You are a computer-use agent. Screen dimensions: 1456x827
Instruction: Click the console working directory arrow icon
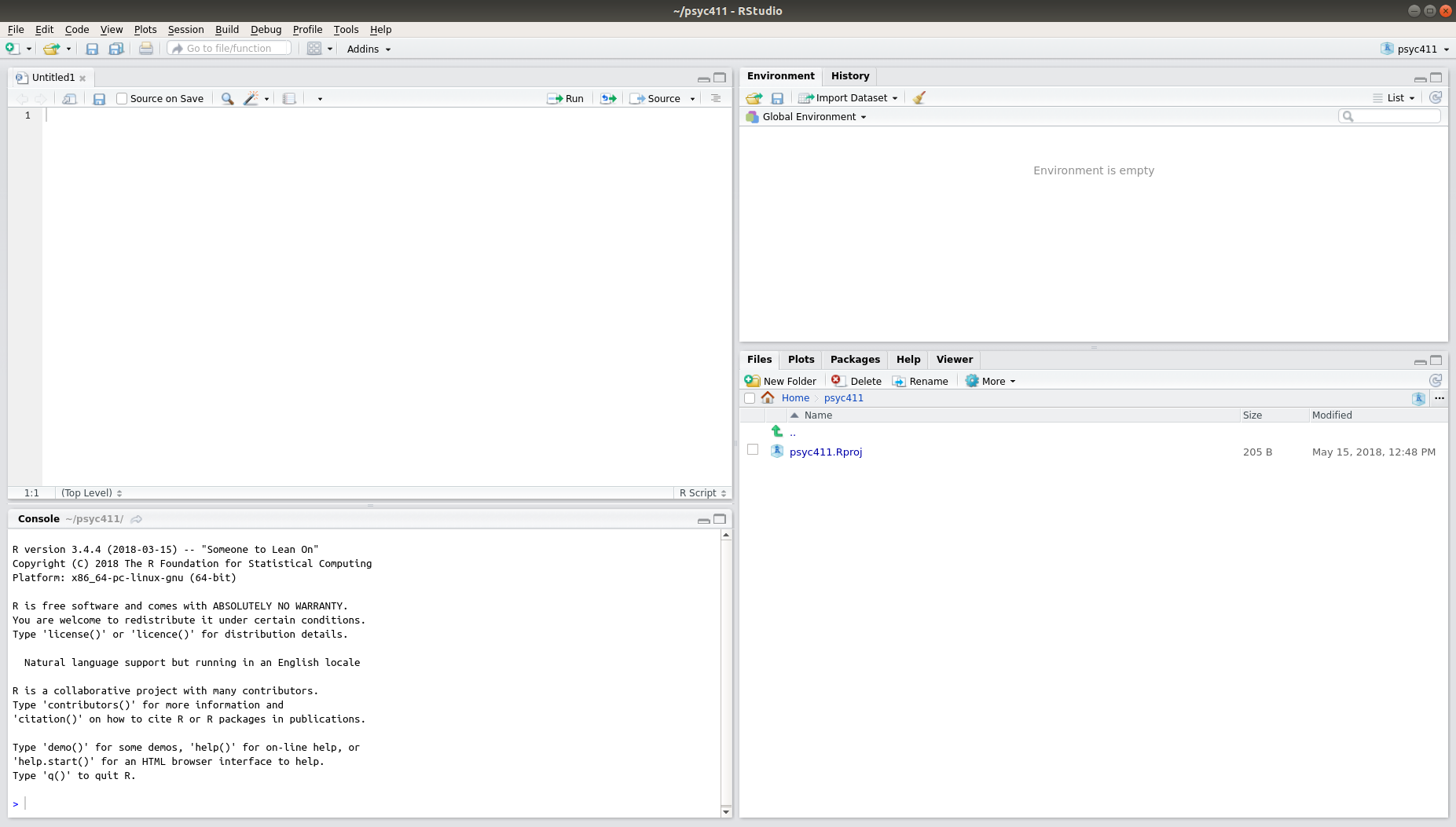(137, 519)
